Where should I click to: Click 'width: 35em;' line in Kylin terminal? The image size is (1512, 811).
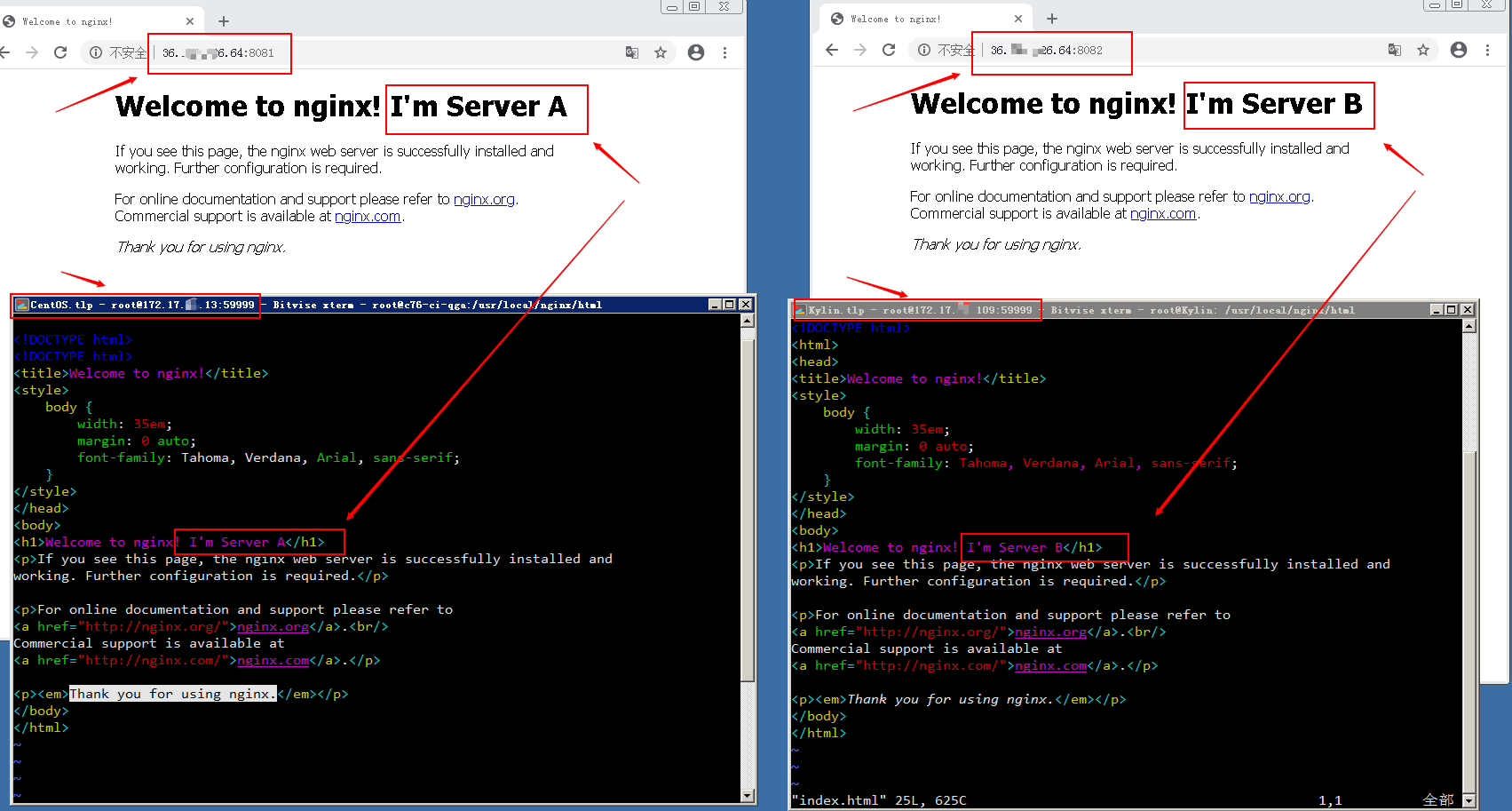click(x=902, y=430)
